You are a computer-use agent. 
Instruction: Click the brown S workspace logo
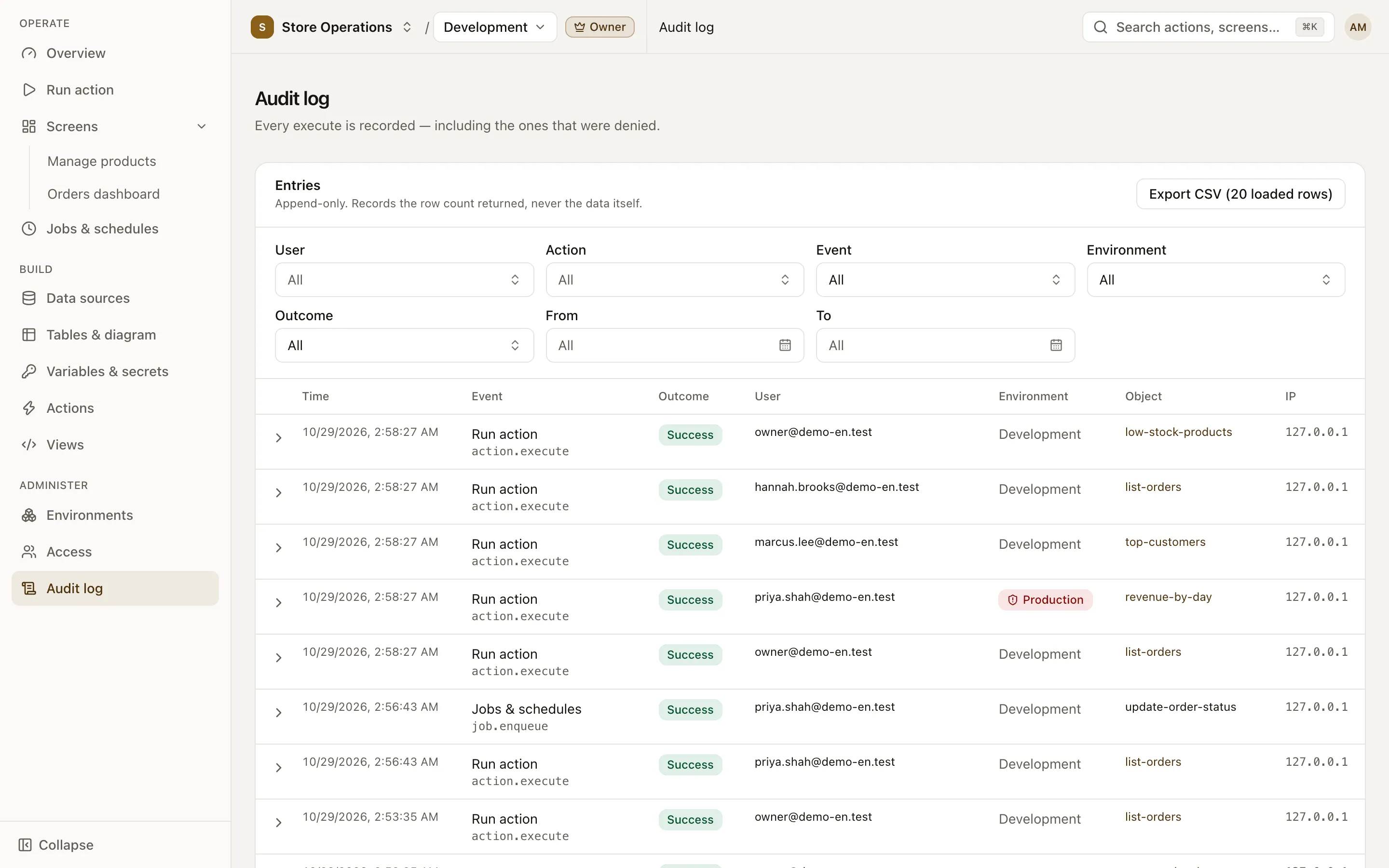pyautogui.click(x=262, y=27)
